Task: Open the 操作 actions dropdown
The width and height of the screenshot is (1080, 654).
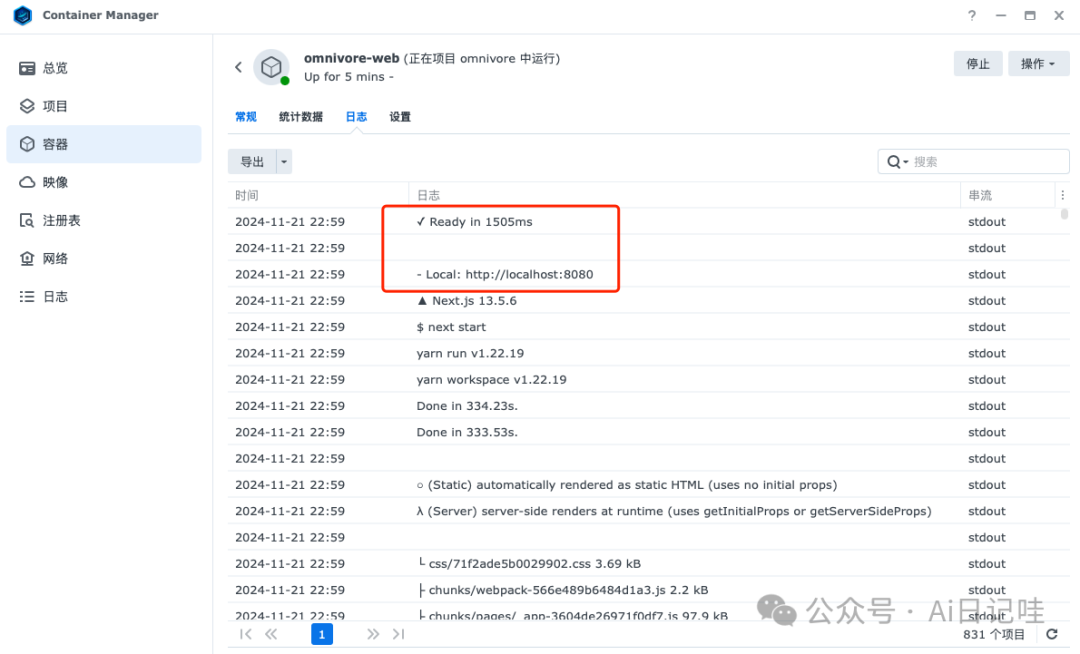Action: click(x=1038, y=63)
